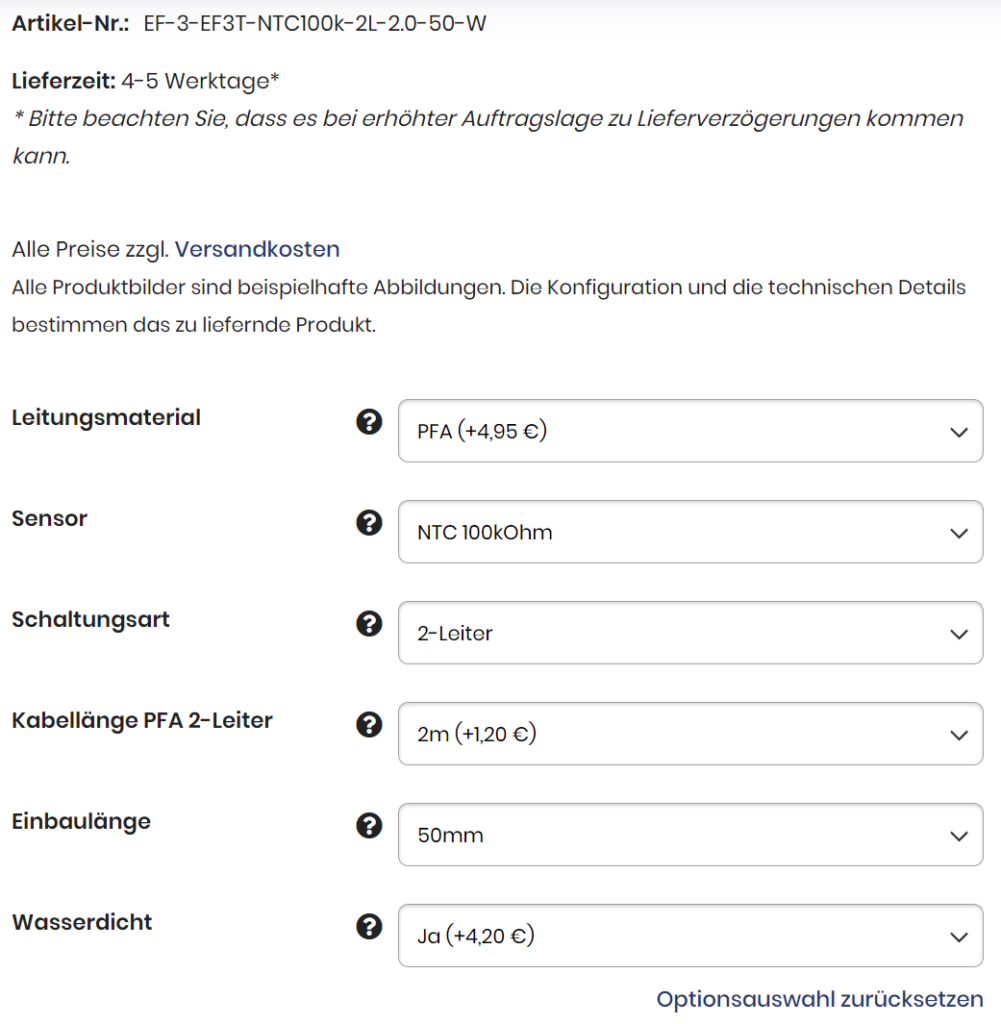Show the Einbaulänge help info icon
Image resolution: width=1001 pixels, height=1024 pixels.
point(369,826)
